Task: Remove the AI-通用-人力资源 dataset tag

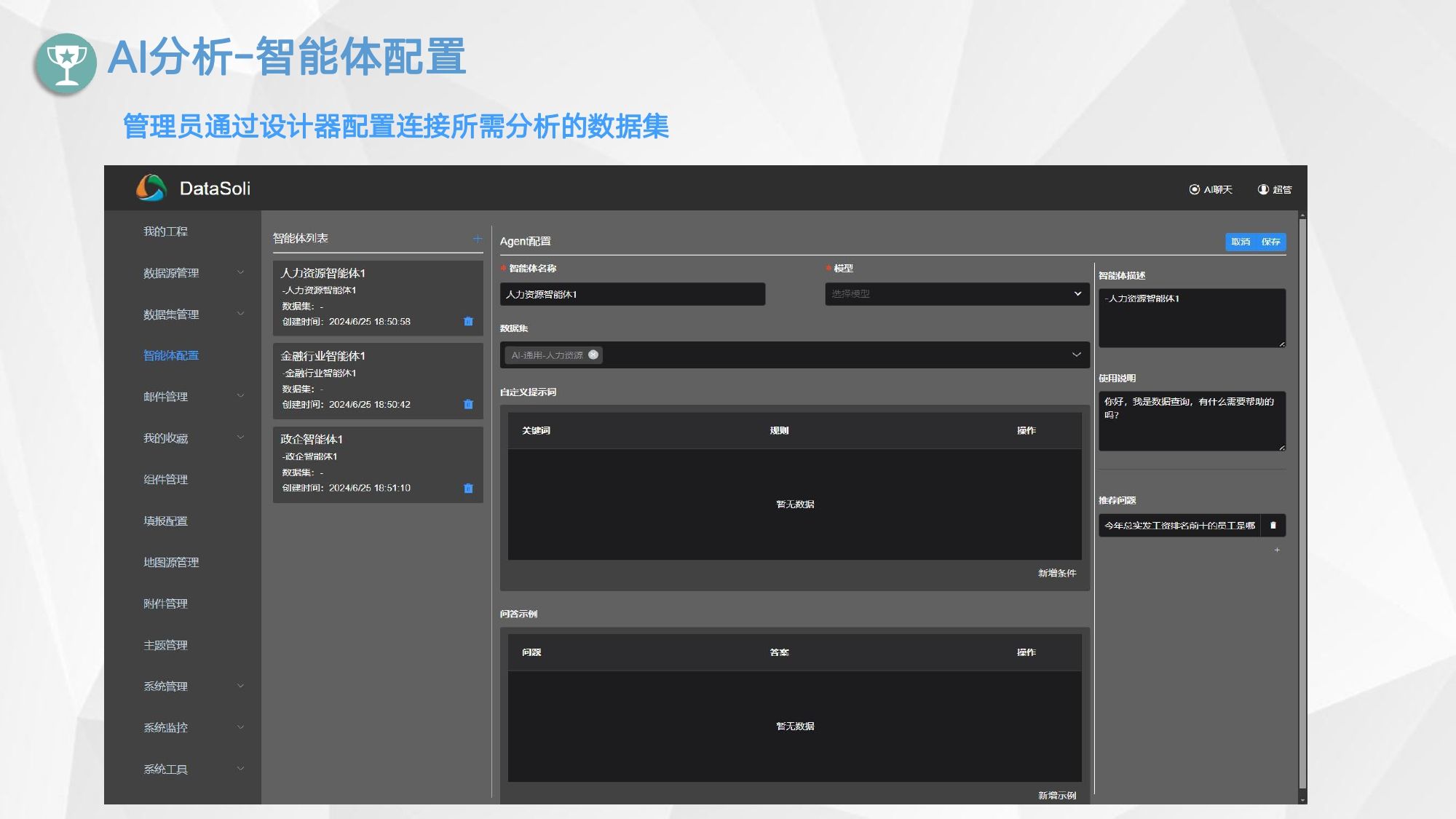Action: coord(593,355)
